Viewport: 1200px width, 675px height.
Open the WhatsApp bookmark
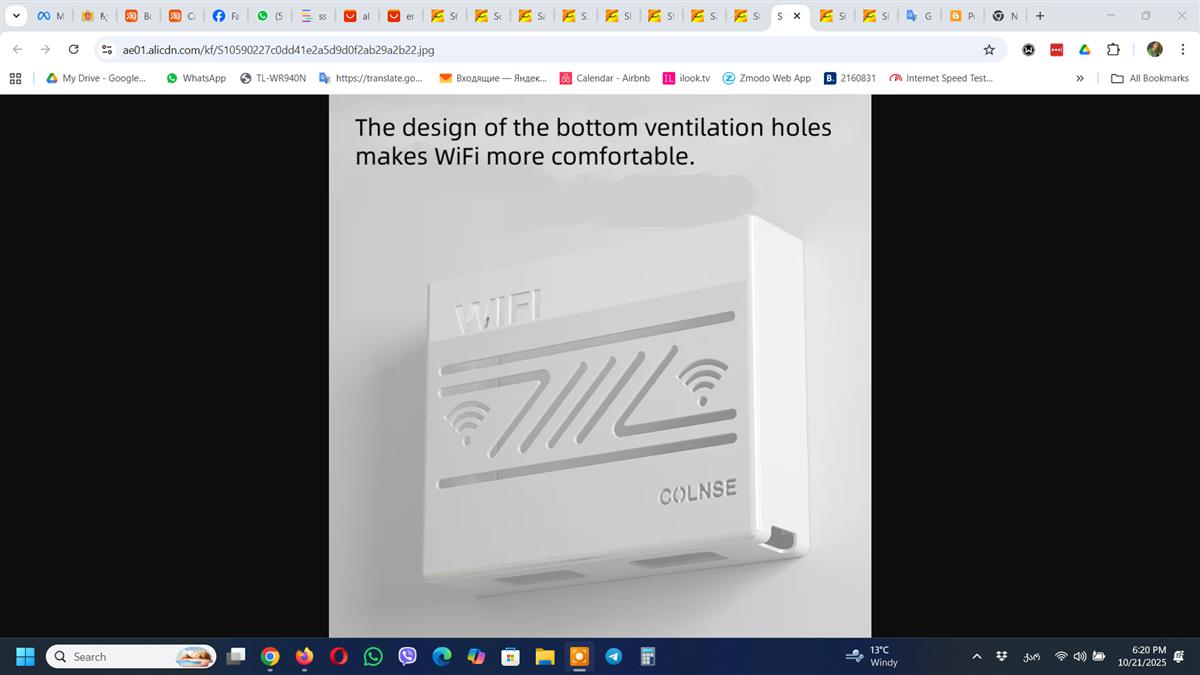tap(196, 78)
